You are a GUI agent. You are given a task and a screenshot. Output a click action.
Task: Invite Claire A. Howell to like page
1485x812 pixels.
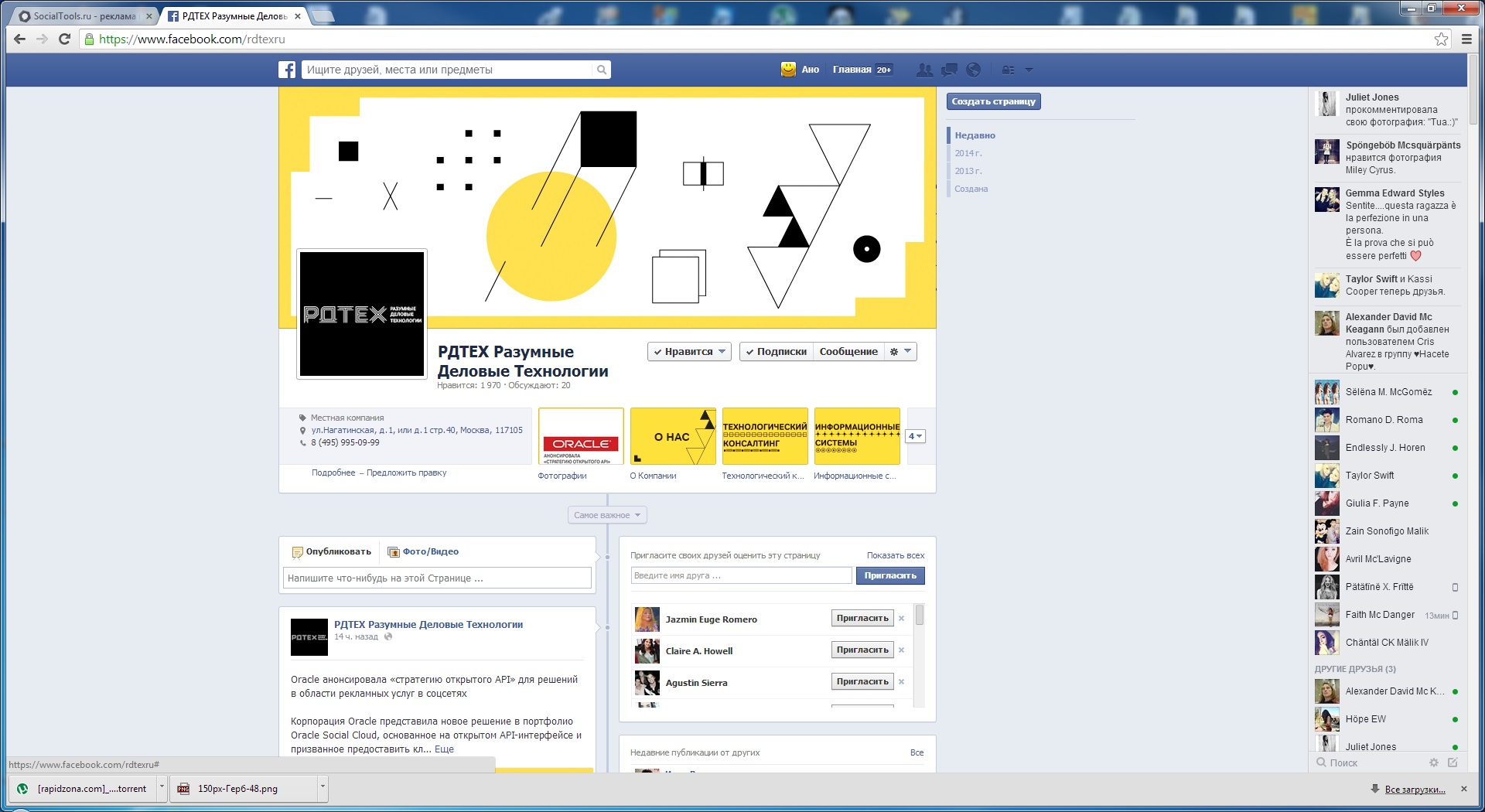click(862, 650)
